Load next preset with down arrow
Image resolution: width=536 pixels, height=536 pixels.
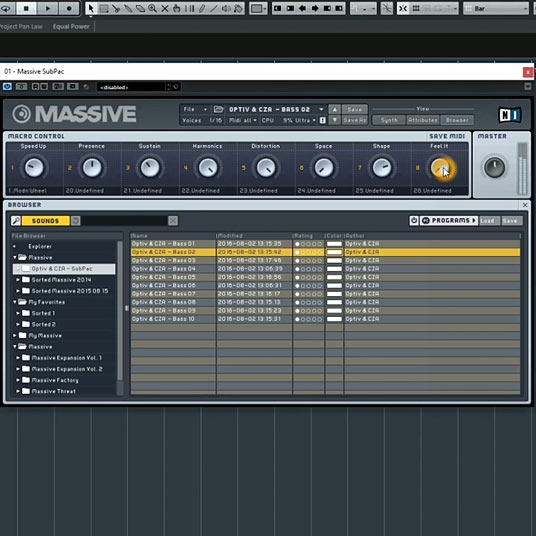click(334, 120)
